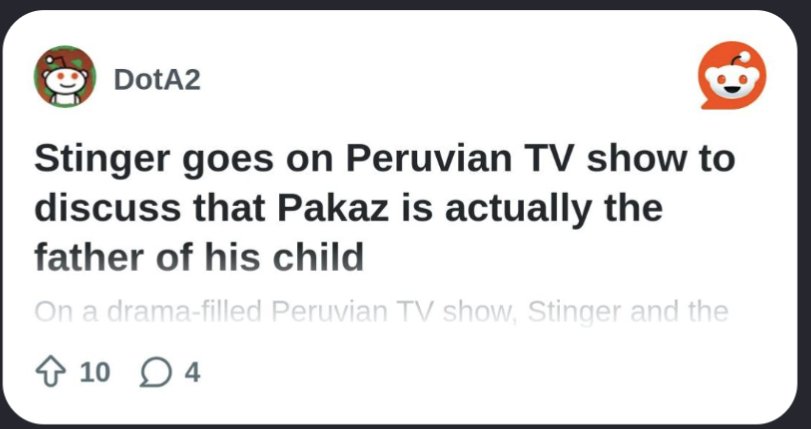811x429 pixels.
Task: Click the dark background outside the post card
Action: pyautogui.click(x=400, y=5)
